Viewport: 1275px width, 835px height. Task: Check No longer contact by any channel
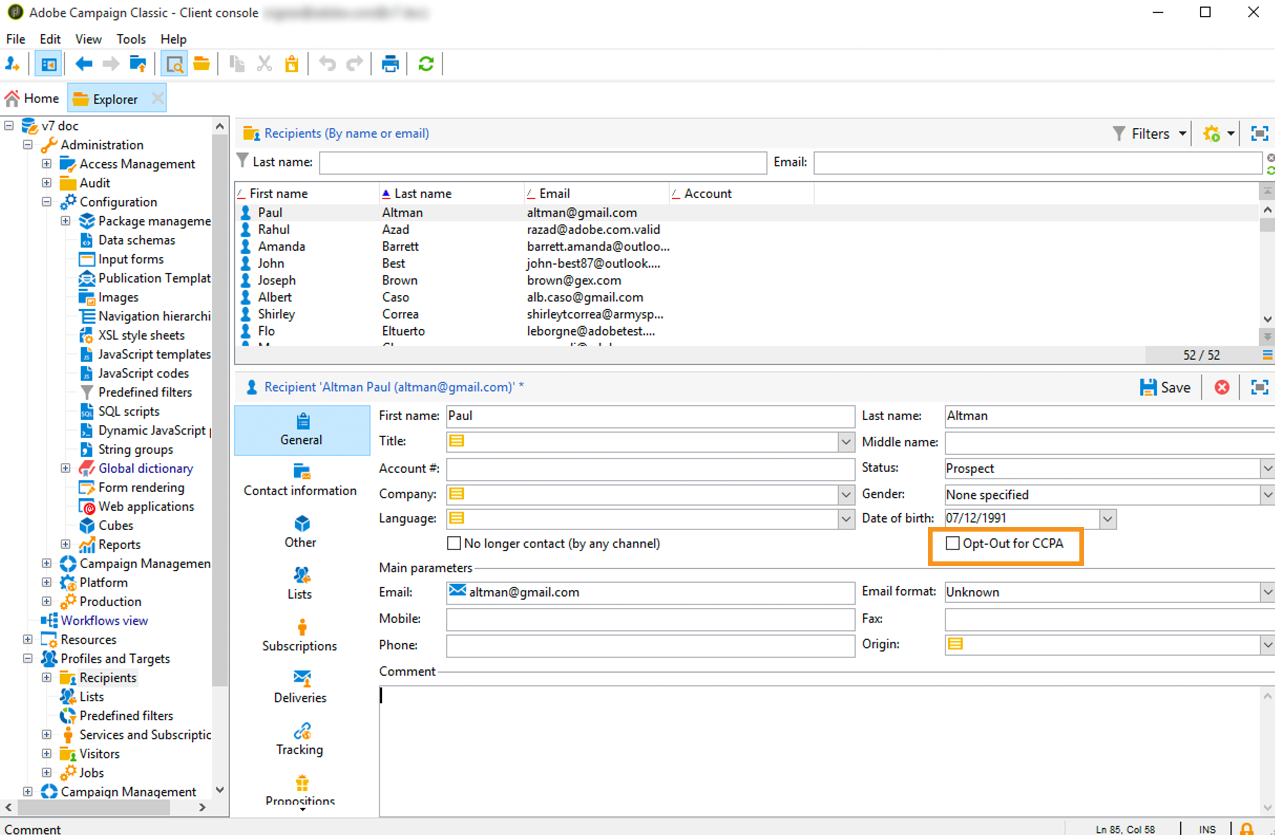[x=454, y=544]
